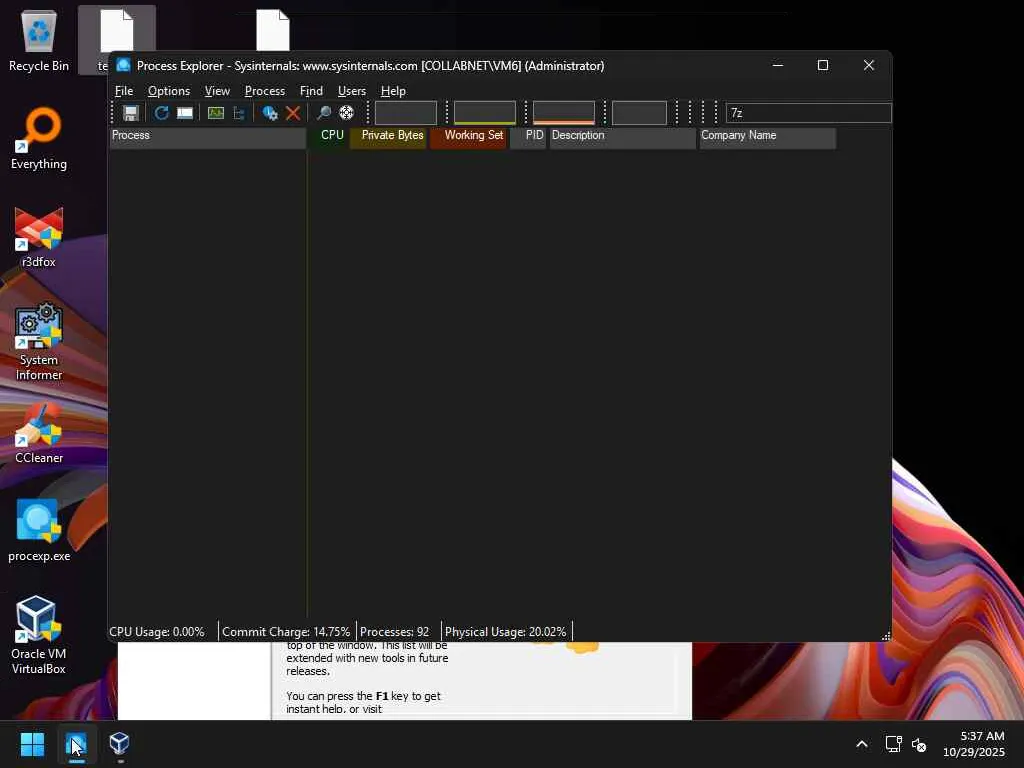Image resolution: width=1024 pixels, height=768 pixels.
Task: Select the CCleaner desktop shortcut
Action: 39,433
